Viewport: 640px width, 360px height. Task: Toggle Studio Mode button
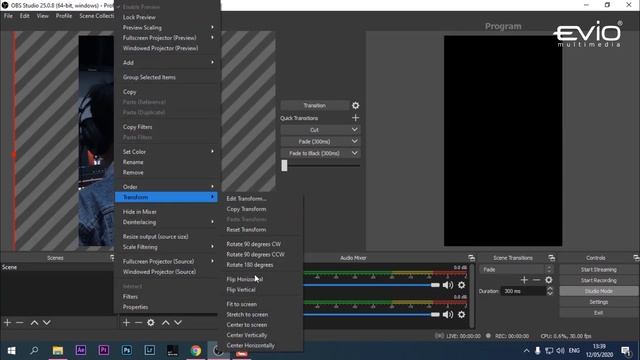(x=598, y=291)
